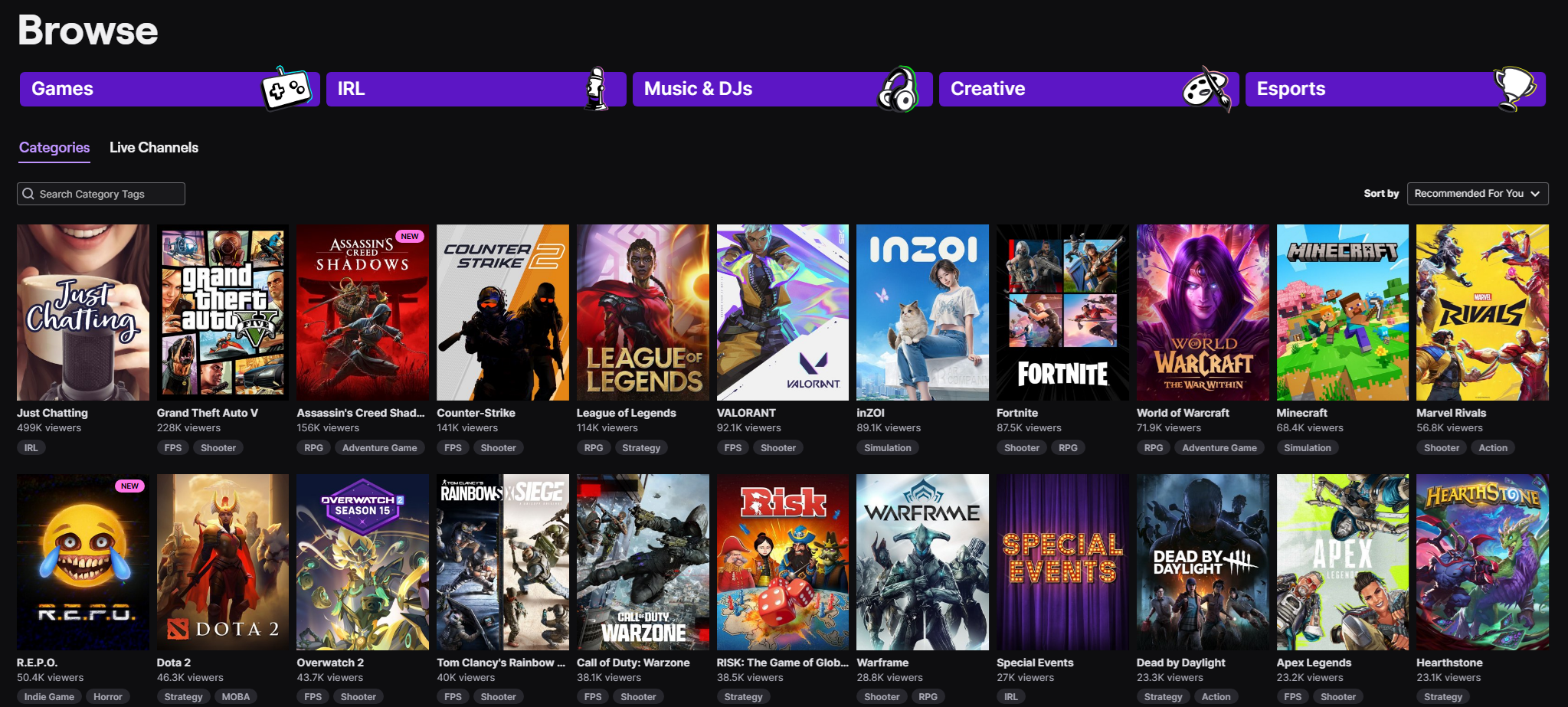Image resolution: width=1568 pixels, height=707 pixels.
Task: Focus the Search Category Tags field
Action: 101,194
